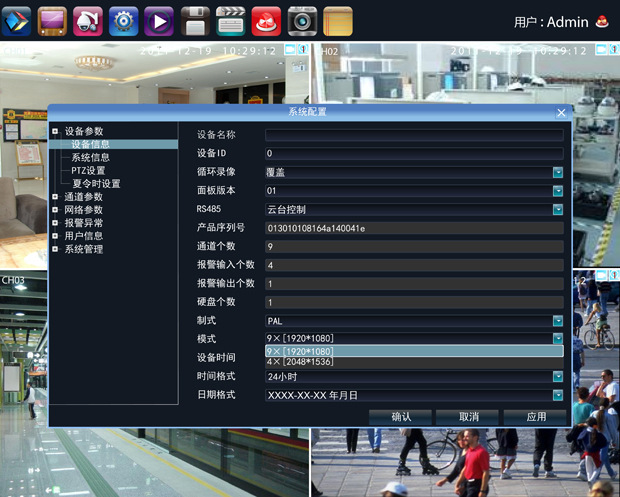Click the 确认 button
The image size is (620, 497).
[x=400, y=417]
